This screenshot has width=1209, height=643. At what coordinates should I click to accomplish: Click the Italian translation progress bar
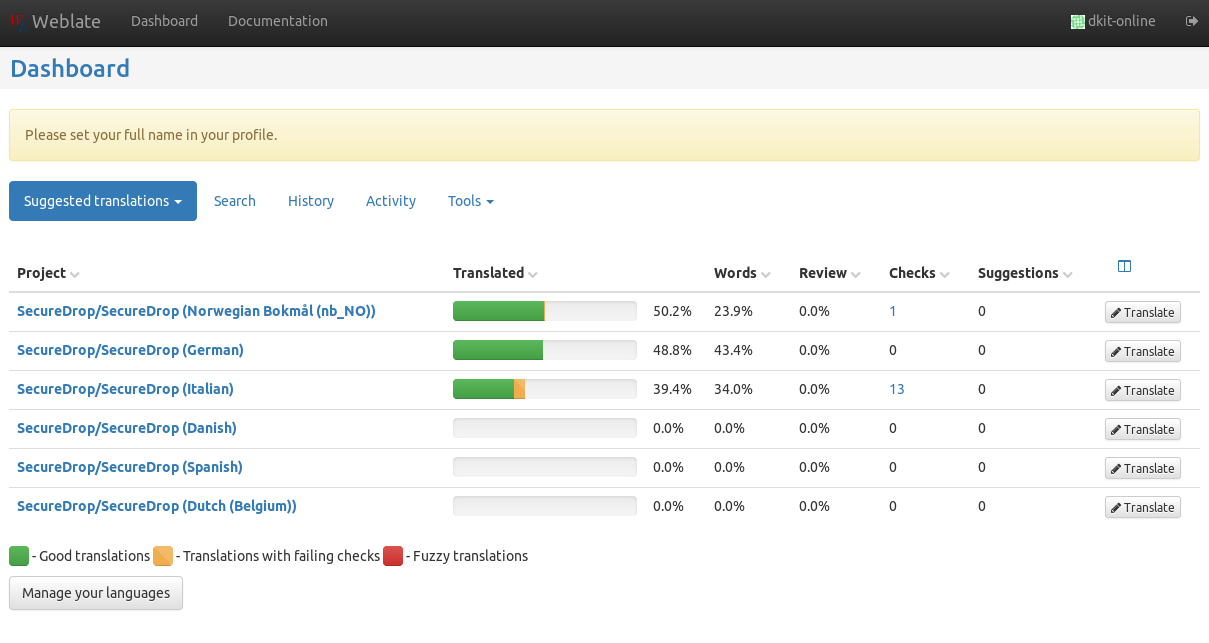tap(545, 389)
